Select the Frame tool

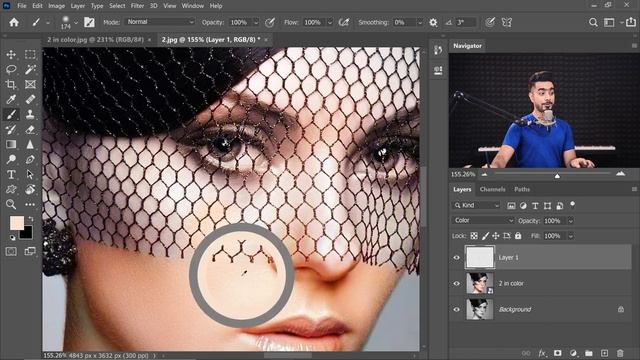pyautogui.click(x=30, y=84)
